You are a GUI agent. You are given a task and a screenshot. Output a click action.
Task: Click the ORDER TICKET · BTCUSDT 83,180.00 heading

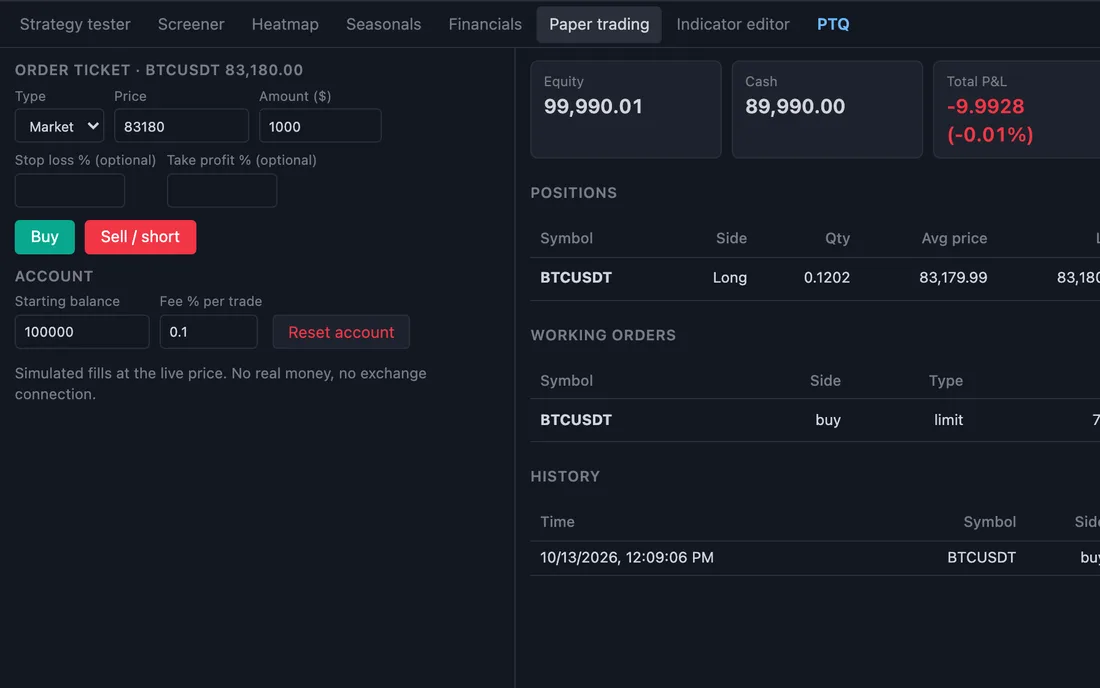[x=159, y=70]
